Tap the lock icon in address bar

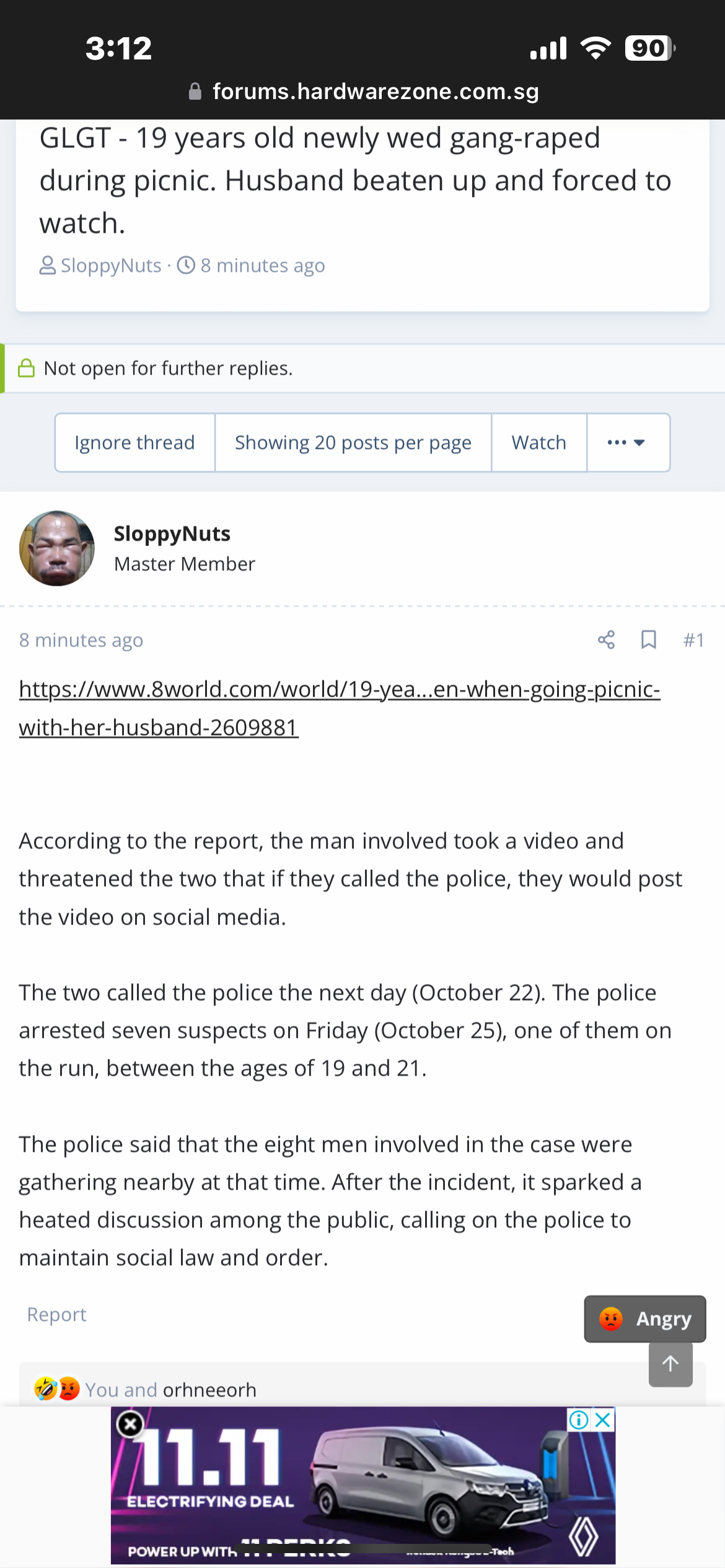195,92
